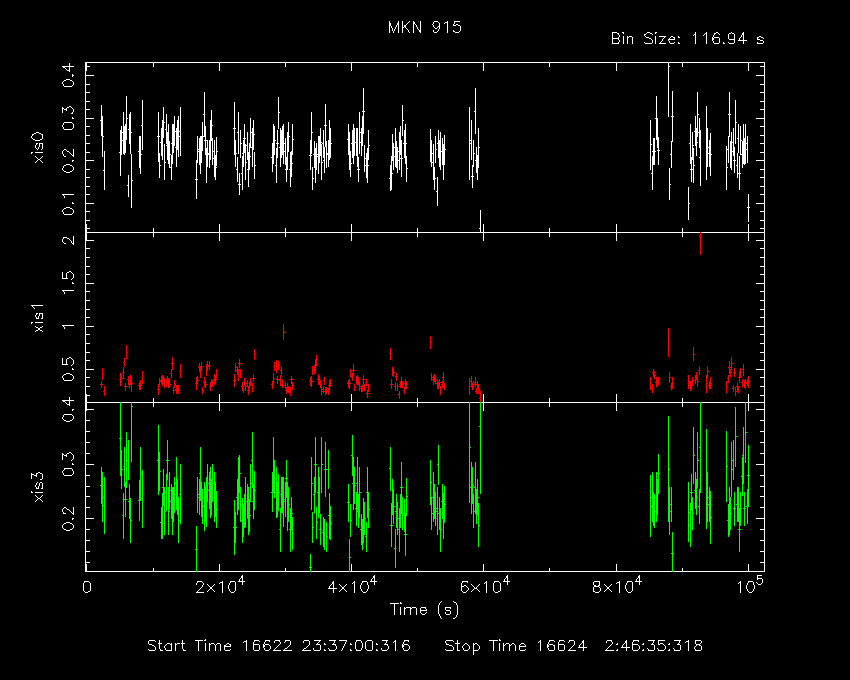
Task: Click the "xis0" y-axis label
Action: (38, 147)
